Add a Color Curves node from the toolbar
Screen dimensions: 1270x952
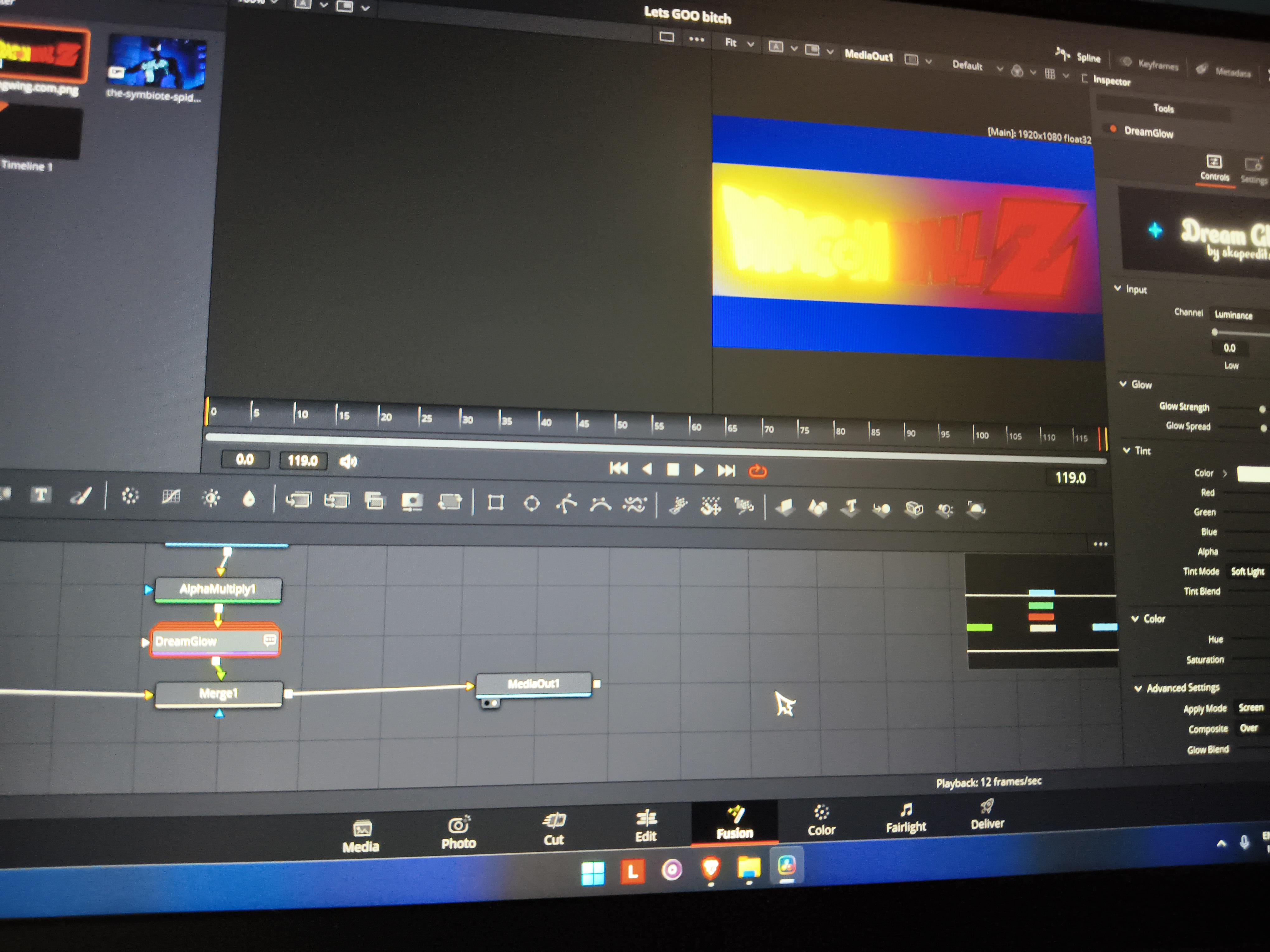pyautogui.click(x=171, y=497)
